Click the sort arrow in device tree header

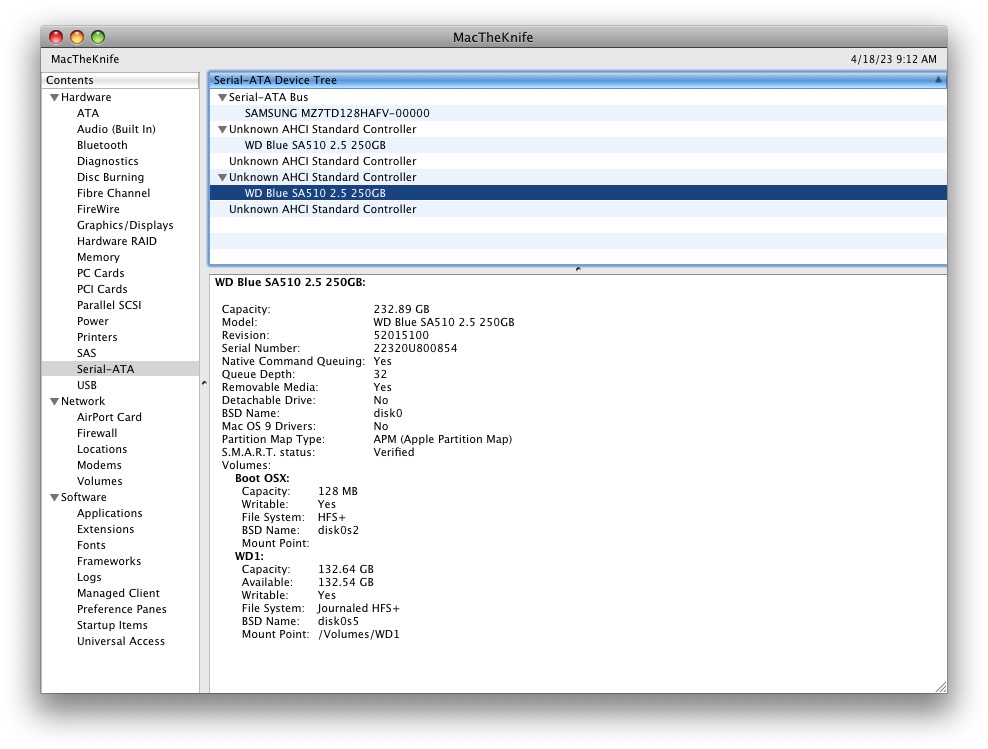coord(937,80)
